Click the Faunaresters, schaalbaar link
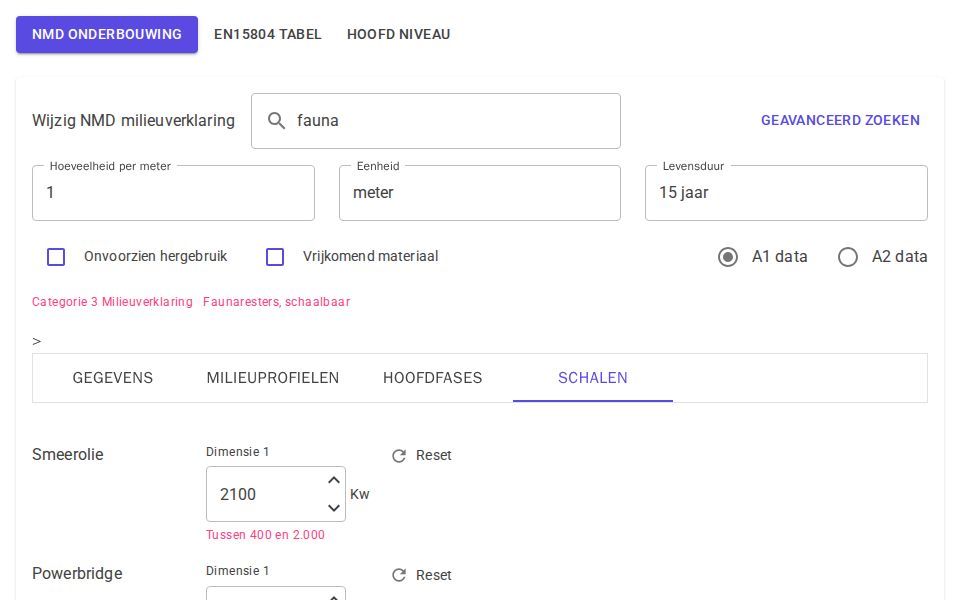 tap(276, 302)
